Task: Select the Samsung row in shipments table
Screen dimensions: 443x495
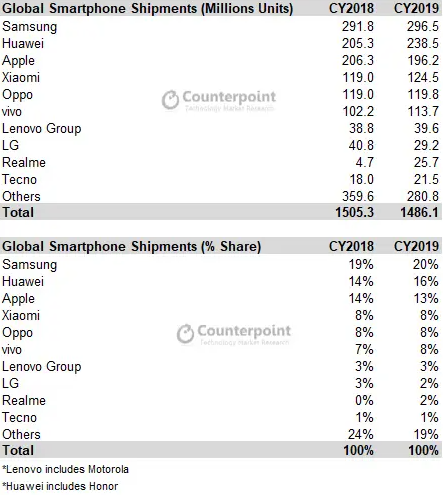Action: 221,27
